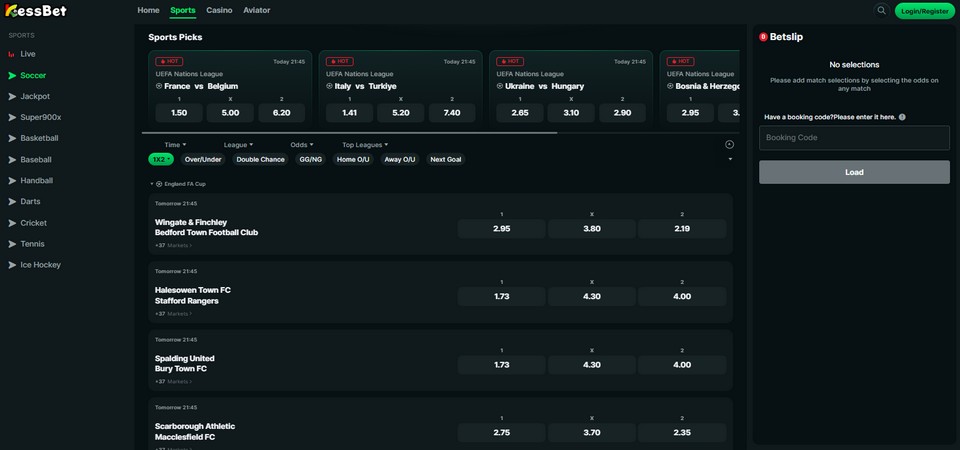Select the Away O/U market filter

pyautogui.click(x=400, y=159)
